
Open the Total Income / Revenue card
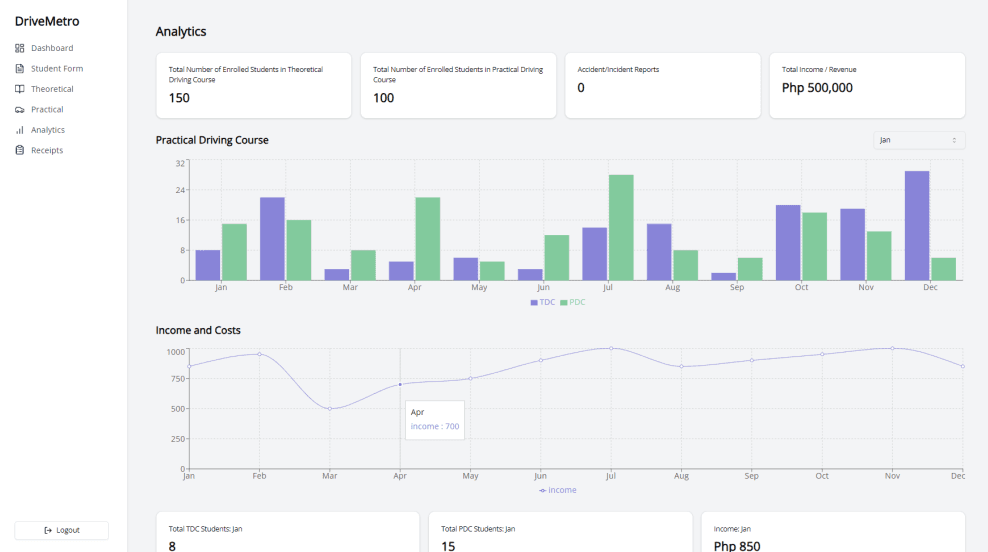[866, 85]
